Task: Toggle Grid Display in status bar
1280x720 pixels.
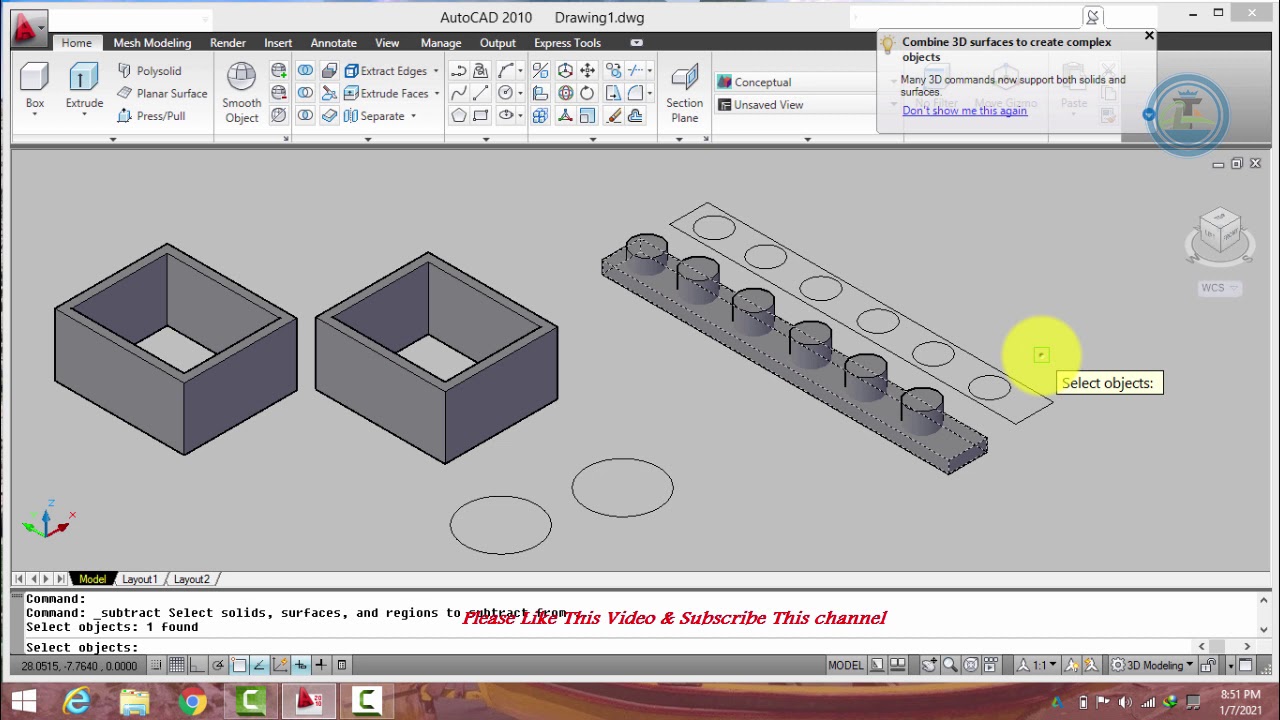Action: [x=177, y=665]
